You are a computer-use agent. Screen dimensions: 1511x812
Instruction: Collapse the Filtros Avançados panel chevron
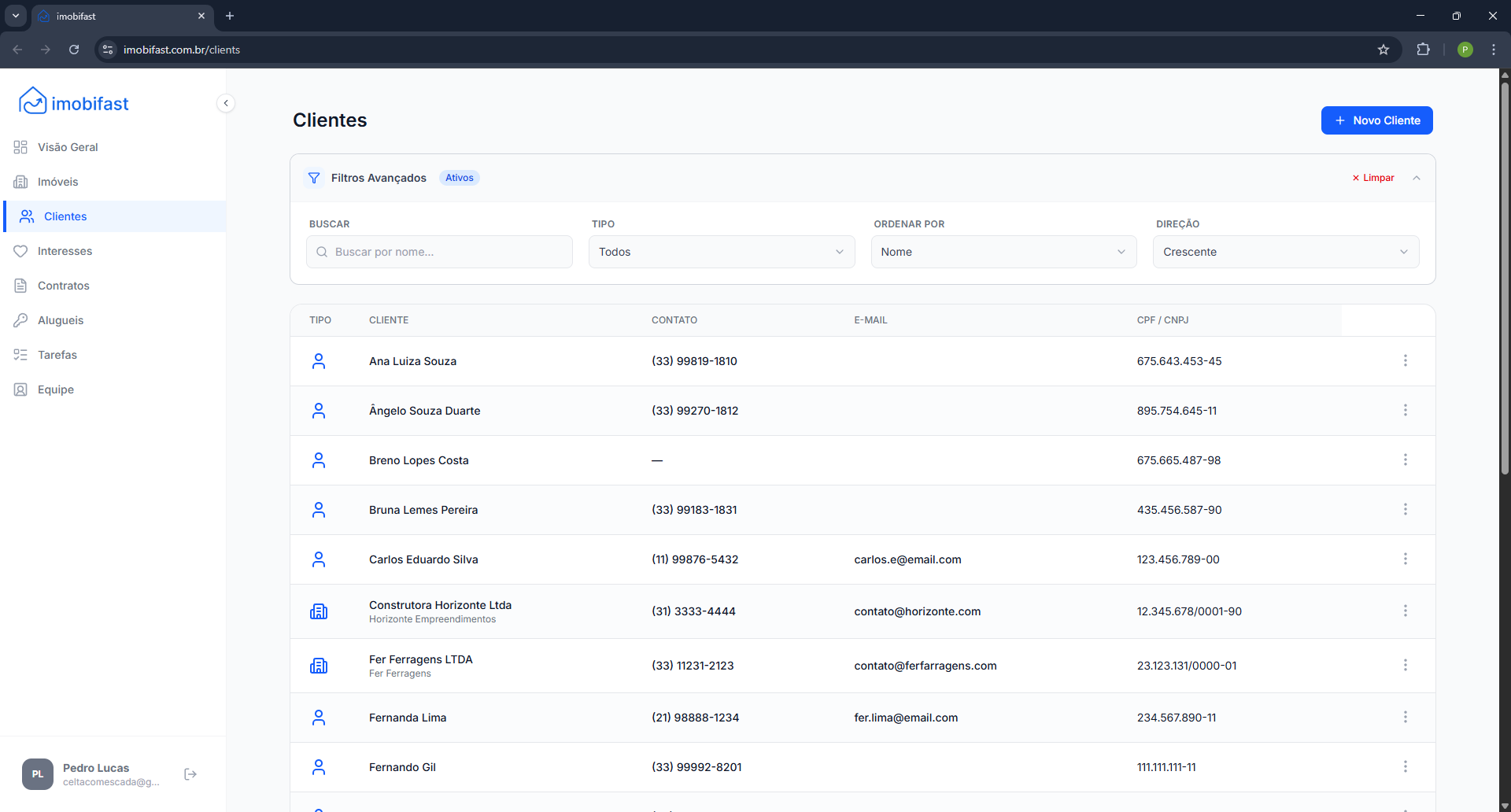1417,178
